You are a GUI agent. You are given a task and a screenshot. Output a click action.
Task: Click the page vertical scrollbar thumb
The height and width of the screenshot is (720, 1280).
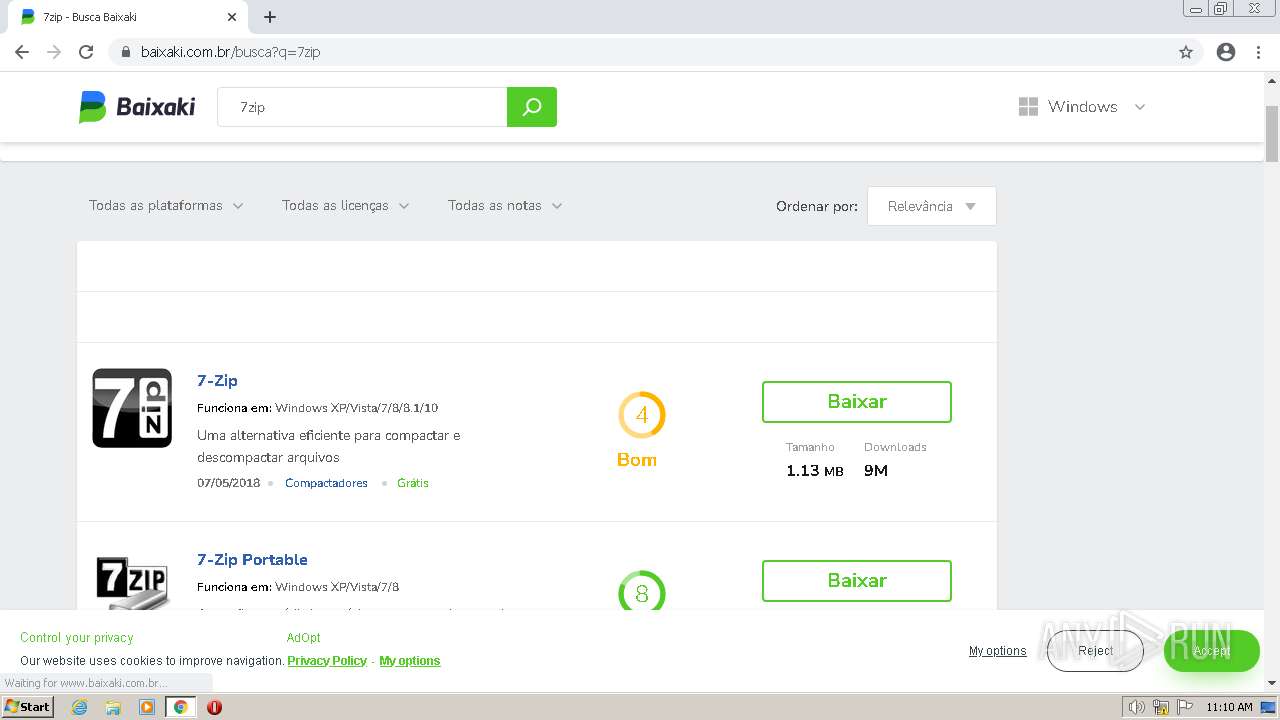tap(1272, 134)
